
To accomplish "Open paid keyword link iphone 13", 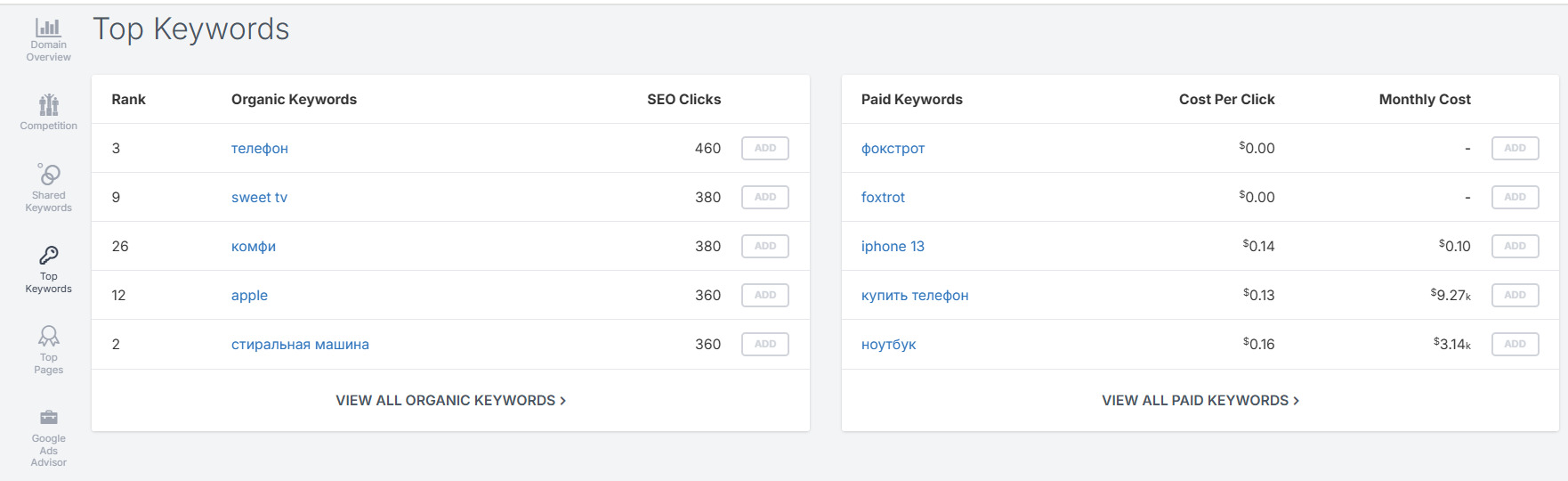I will [893, 247].
